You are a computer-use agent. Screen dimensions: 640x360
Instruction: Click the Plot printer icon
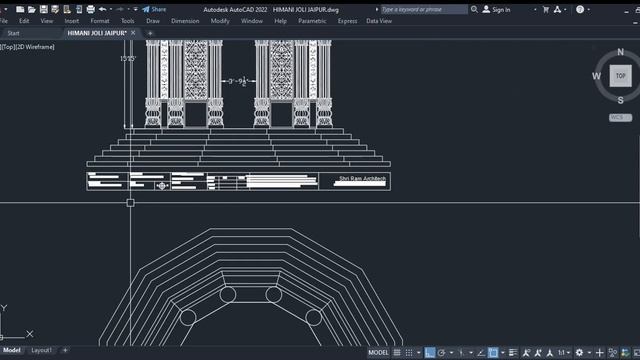click(91, 9)
